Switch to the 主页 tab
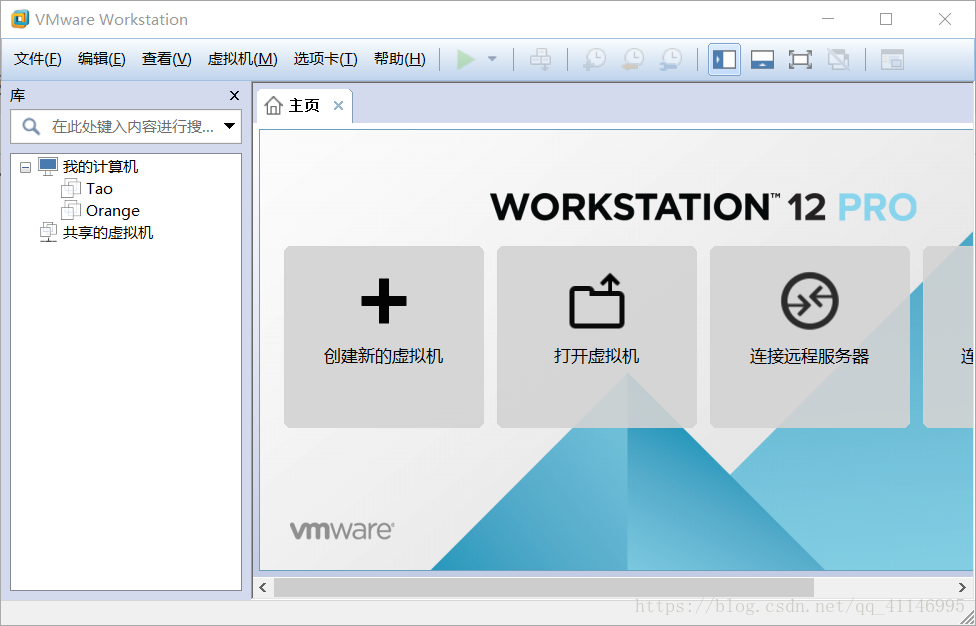This screenshot has width=976, height=626. click(x=304, y=106)
